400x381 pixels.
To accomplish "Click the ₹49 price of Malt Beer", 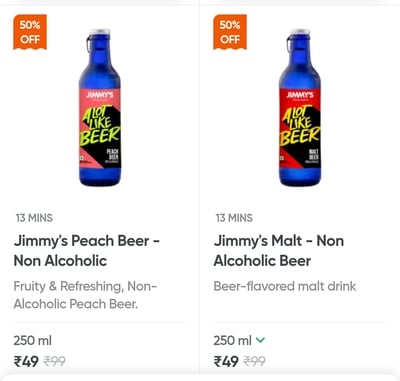I will click(x=226, y=361).
